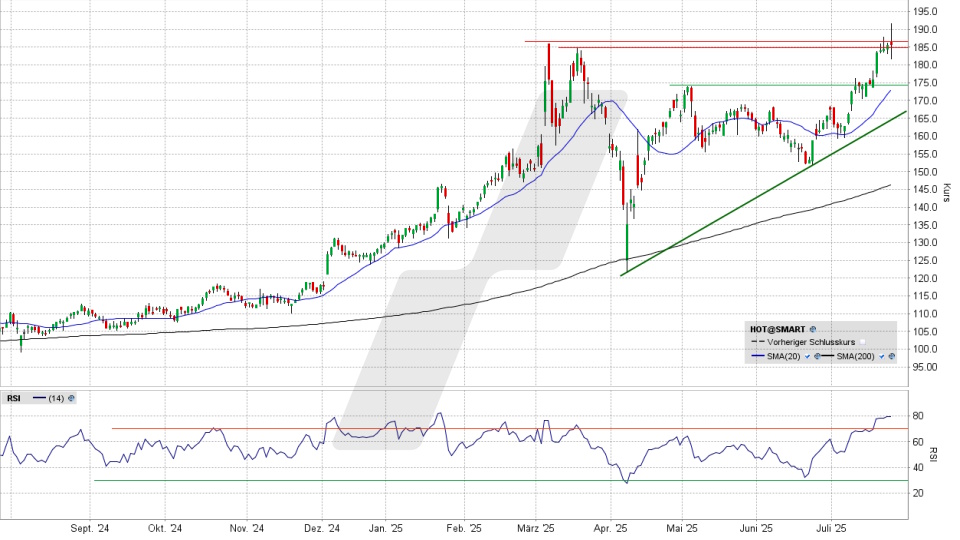This screenshot has width=960, height=540.
Task: Click the März '25 axis label
Action: click(536, 529)
